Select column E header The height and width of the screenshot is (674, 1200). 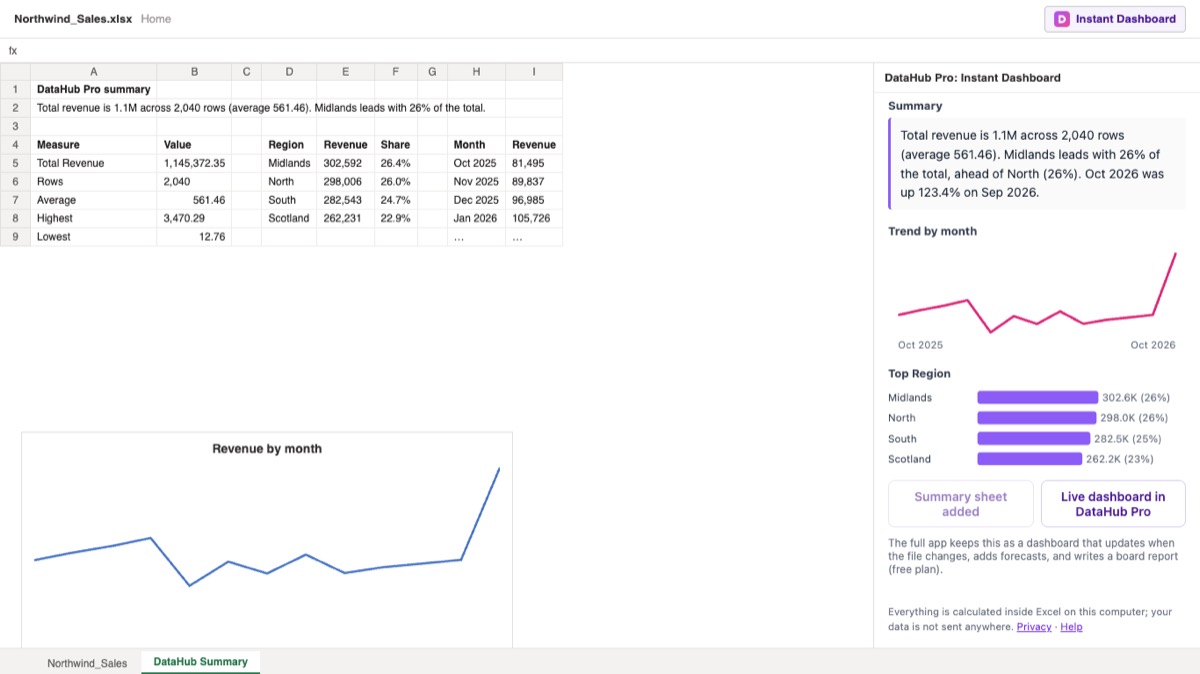click(x=346, y=72)
